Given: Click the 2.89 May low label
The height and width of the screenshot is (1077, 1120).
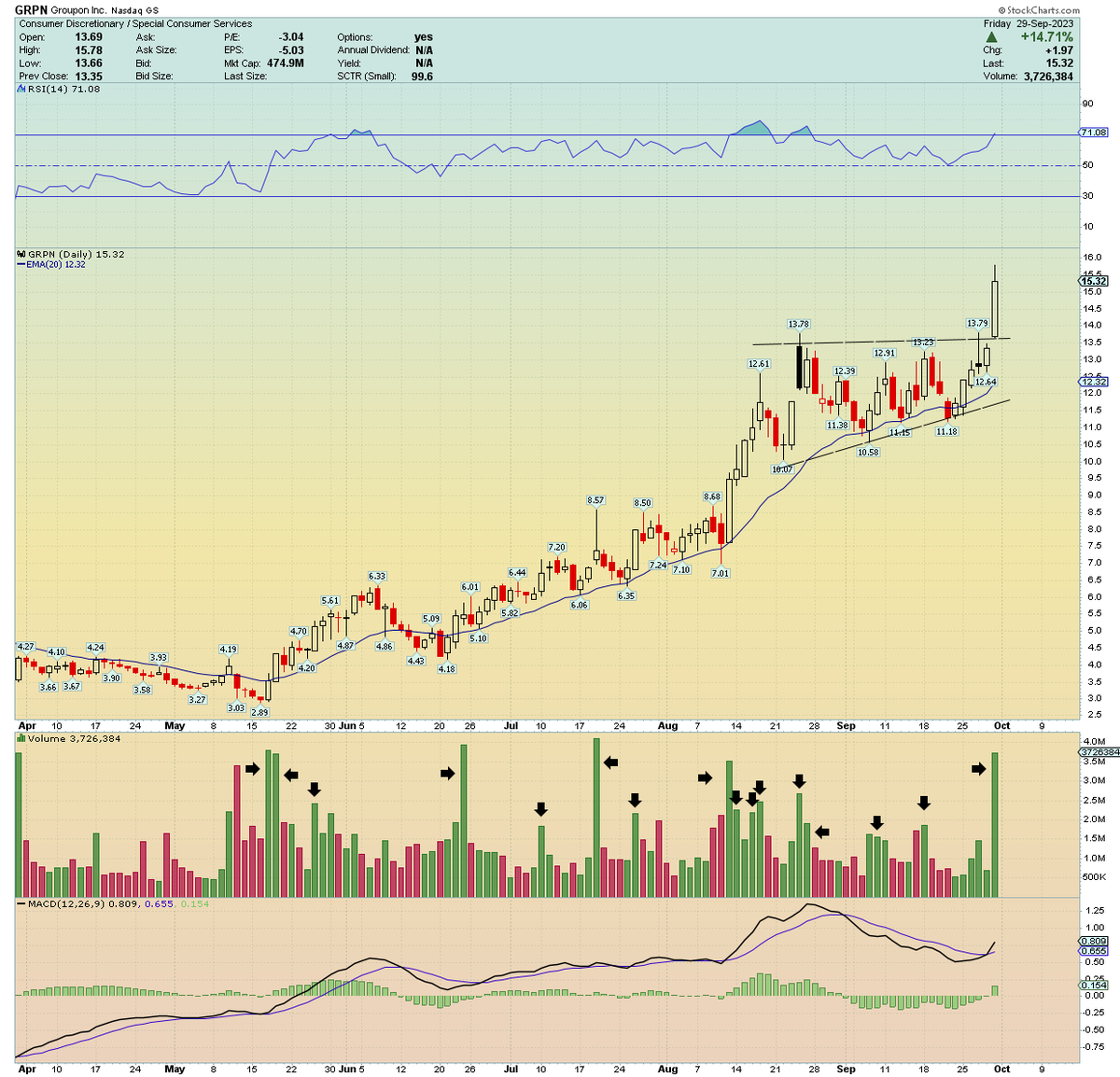Looking at the screenshot, I should click(x=259, y=712).
